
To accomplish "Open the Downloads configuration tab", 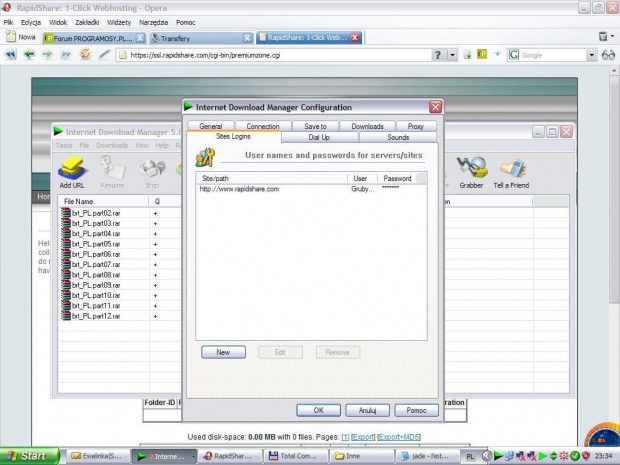I will click(x=367, y=126).
